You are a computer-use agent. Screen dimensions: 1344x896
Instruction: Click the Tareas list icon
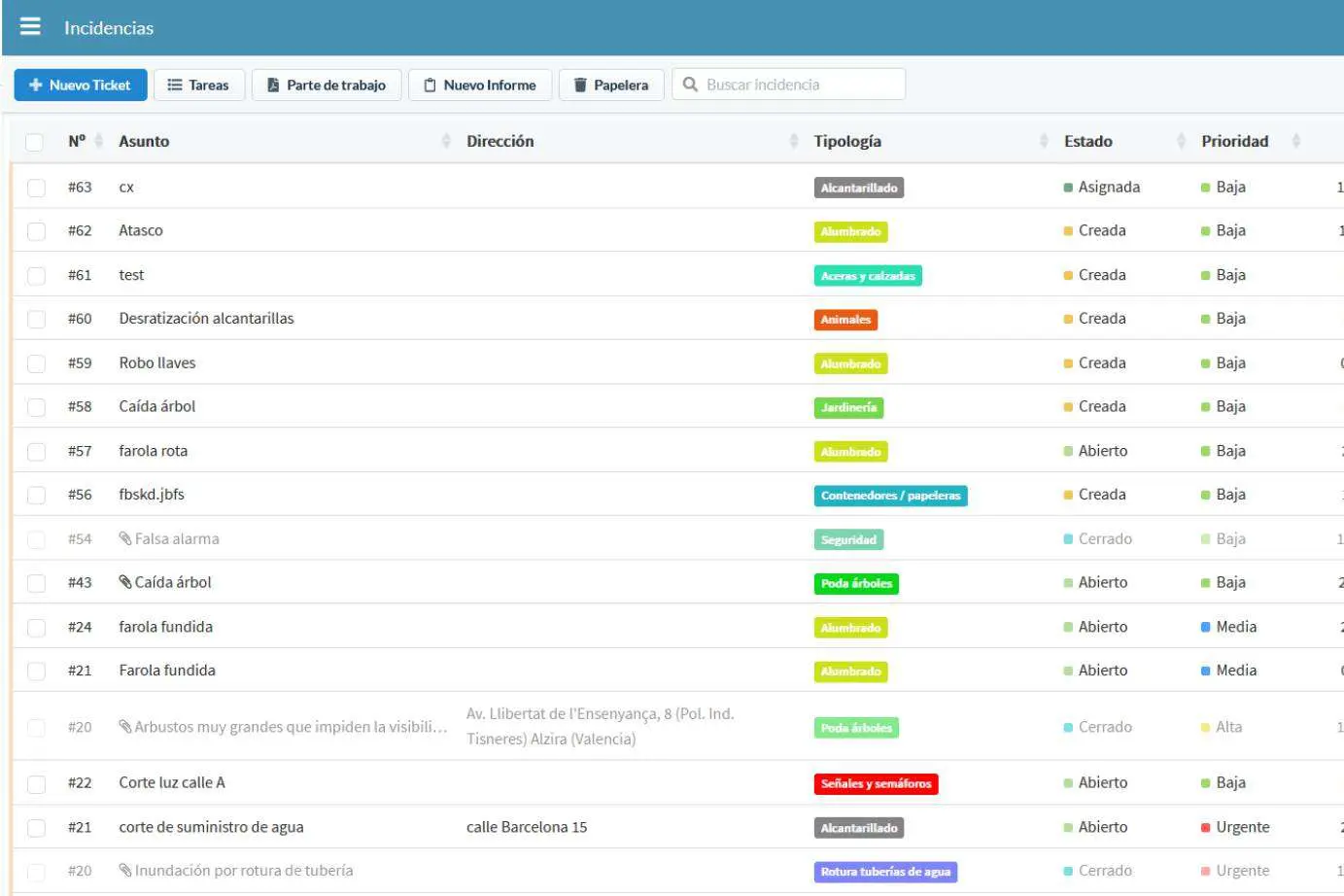pos(175,86)
